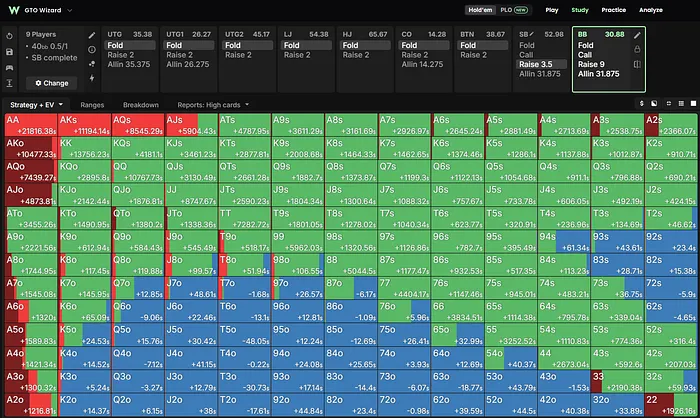Select CO Allin 14.275 action
Viewport: 700px width, 418px height.
(422, 64)
